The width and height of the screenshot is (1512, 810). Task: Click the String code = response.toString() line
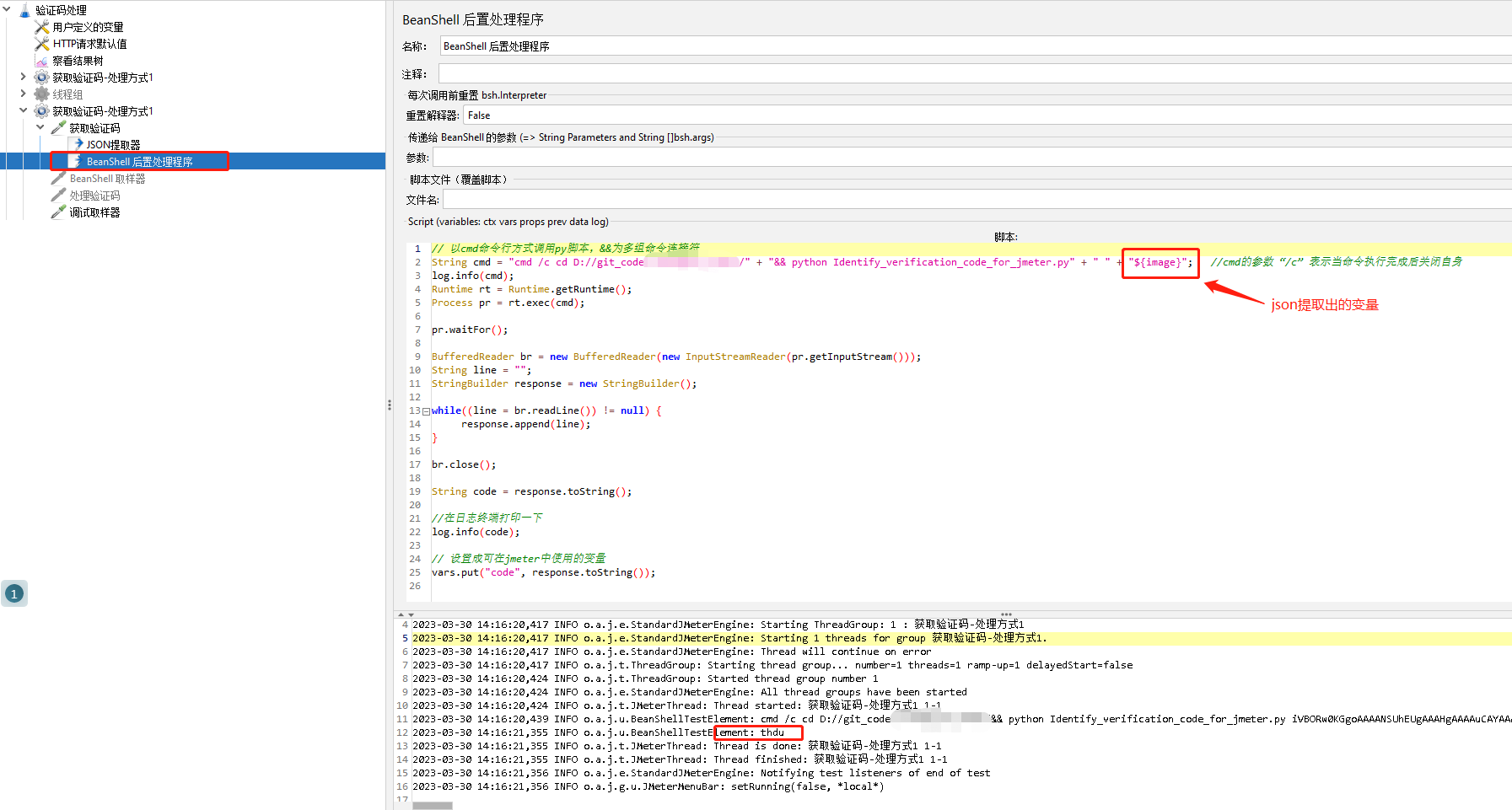click(x=531, y=491)
